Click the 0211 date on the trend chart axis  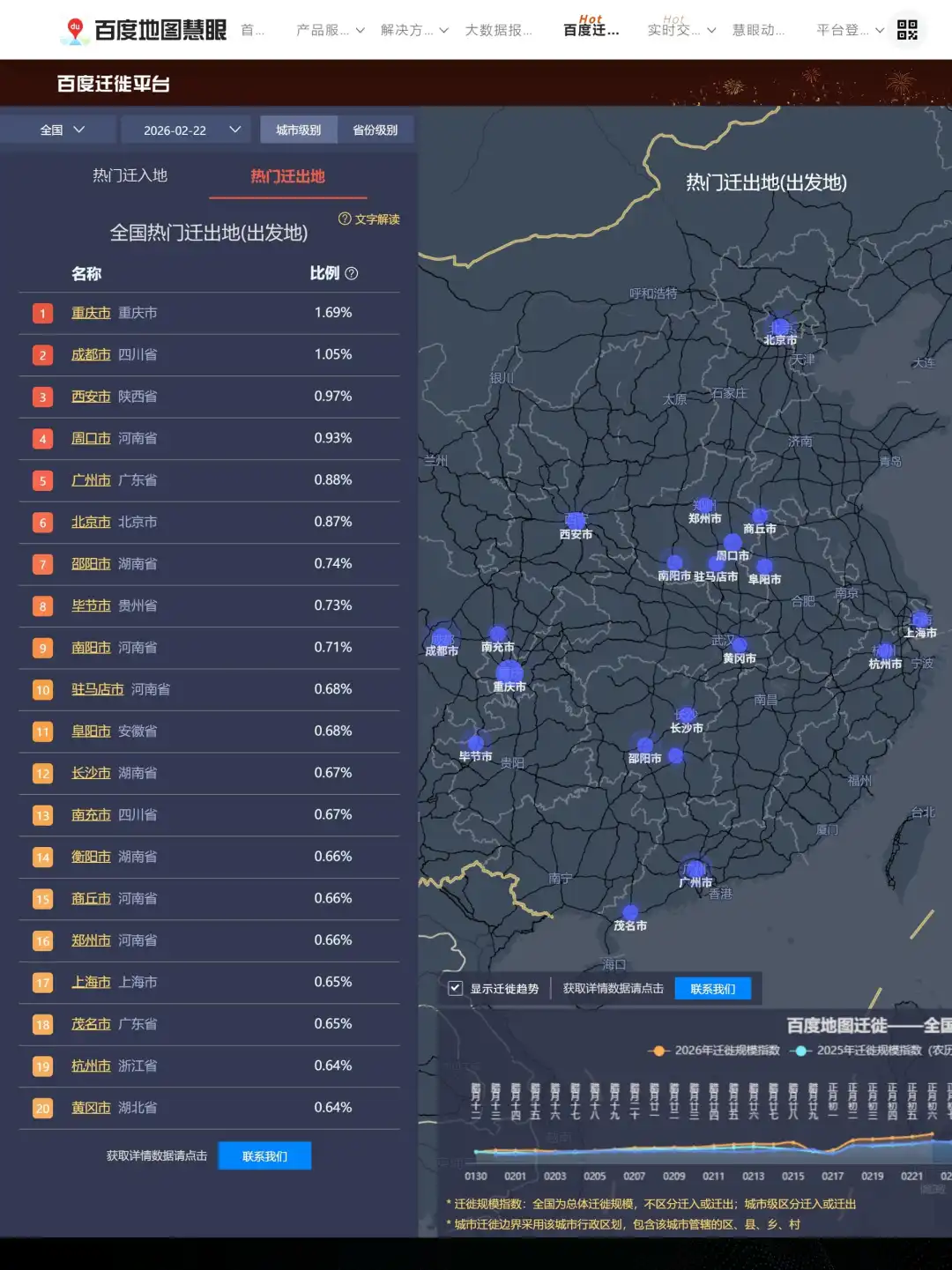(713, 1176)
